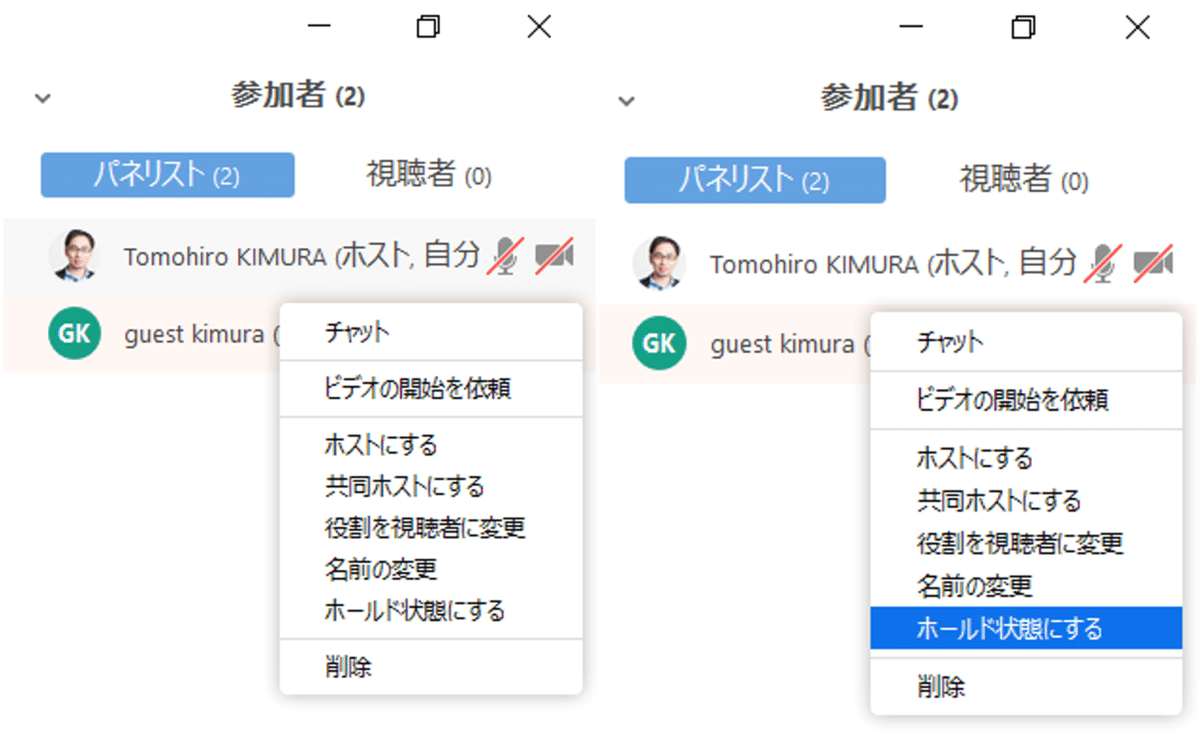Collapse the right 参加者 panel using the chevron

pyautogui.click(x=627, y=100)
